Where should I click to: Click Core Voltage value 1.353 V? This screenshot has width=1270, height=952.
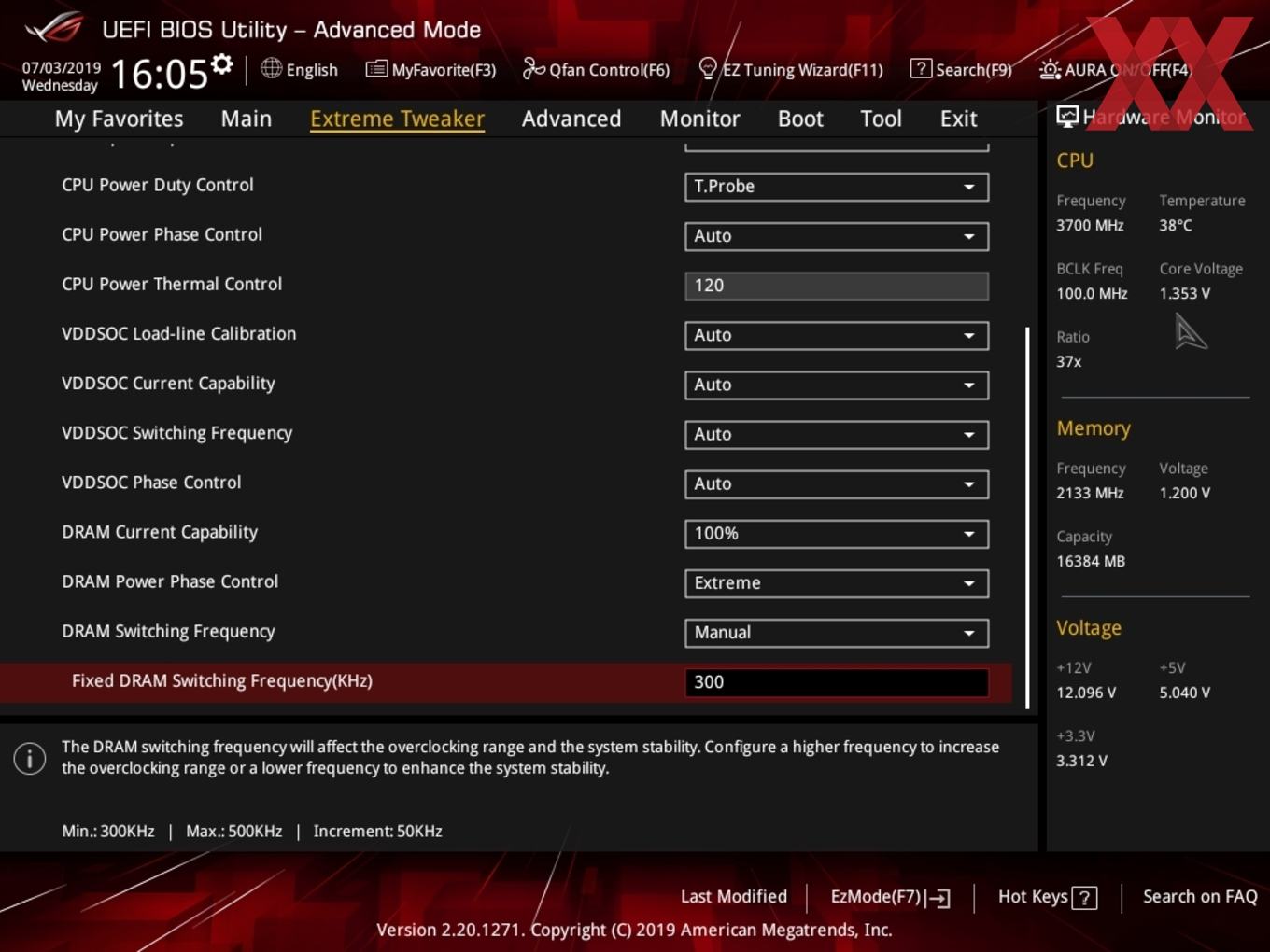click(x=1184, y=293)
